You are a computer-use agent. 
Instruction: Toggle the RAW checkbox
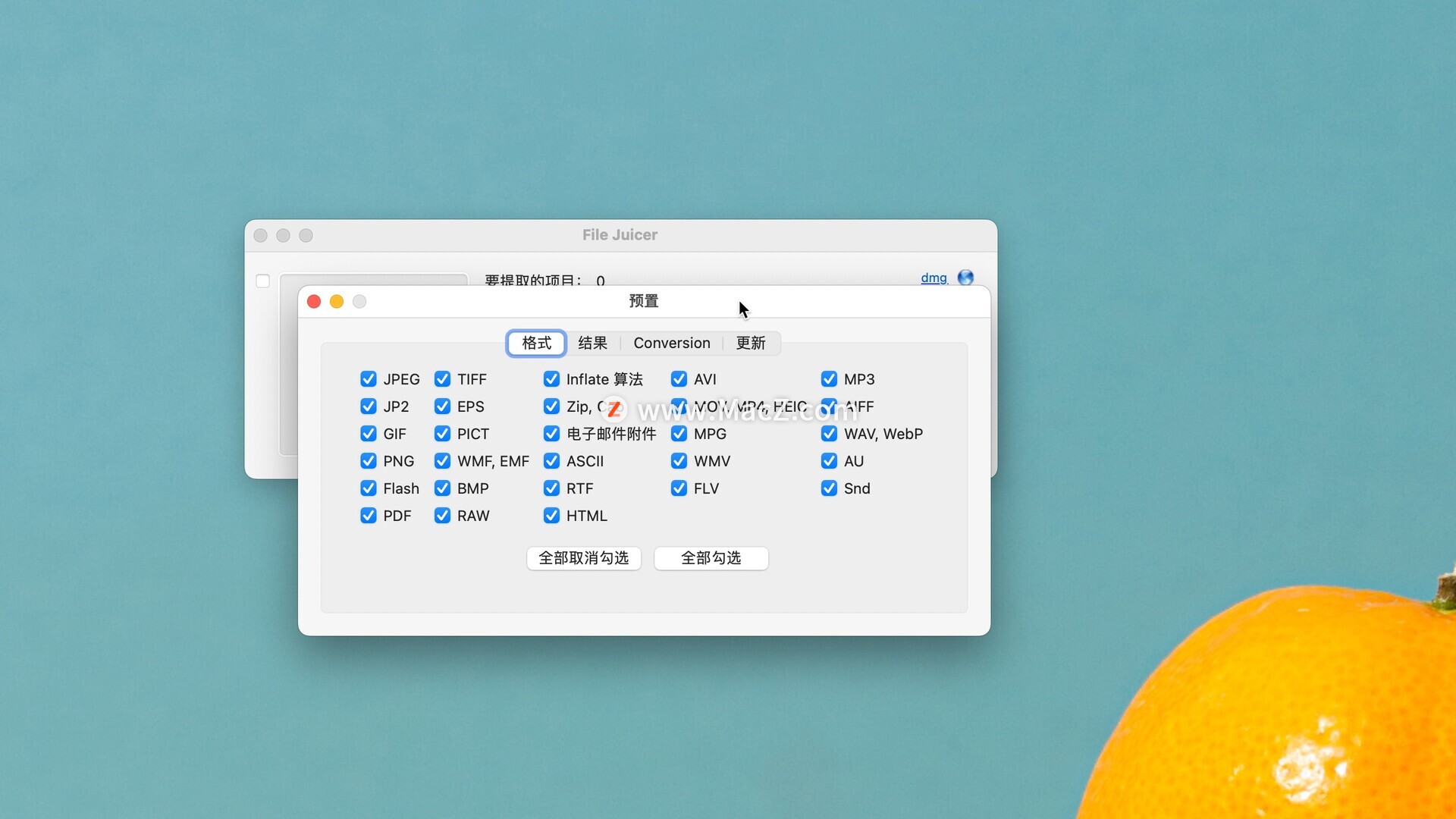[x=443, y=516]
